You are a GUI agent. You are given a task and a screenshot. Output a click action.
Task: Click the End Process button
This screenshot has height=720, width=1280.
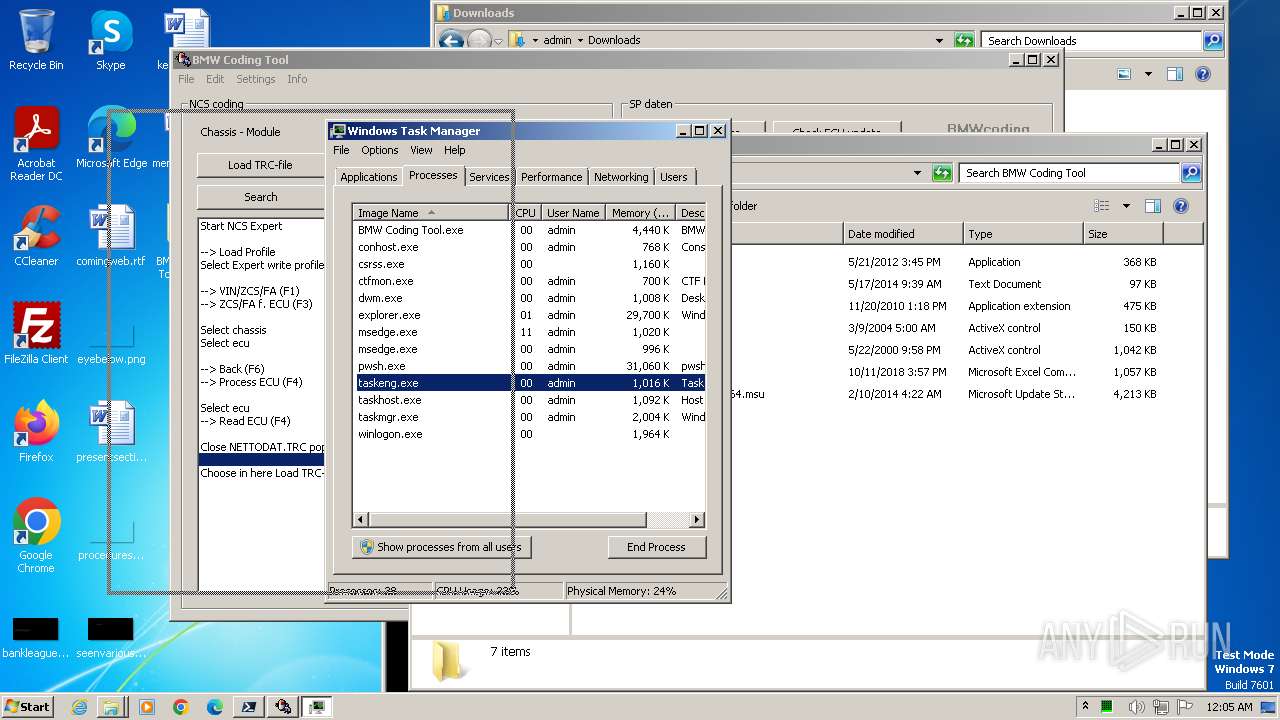coord(657,547)
